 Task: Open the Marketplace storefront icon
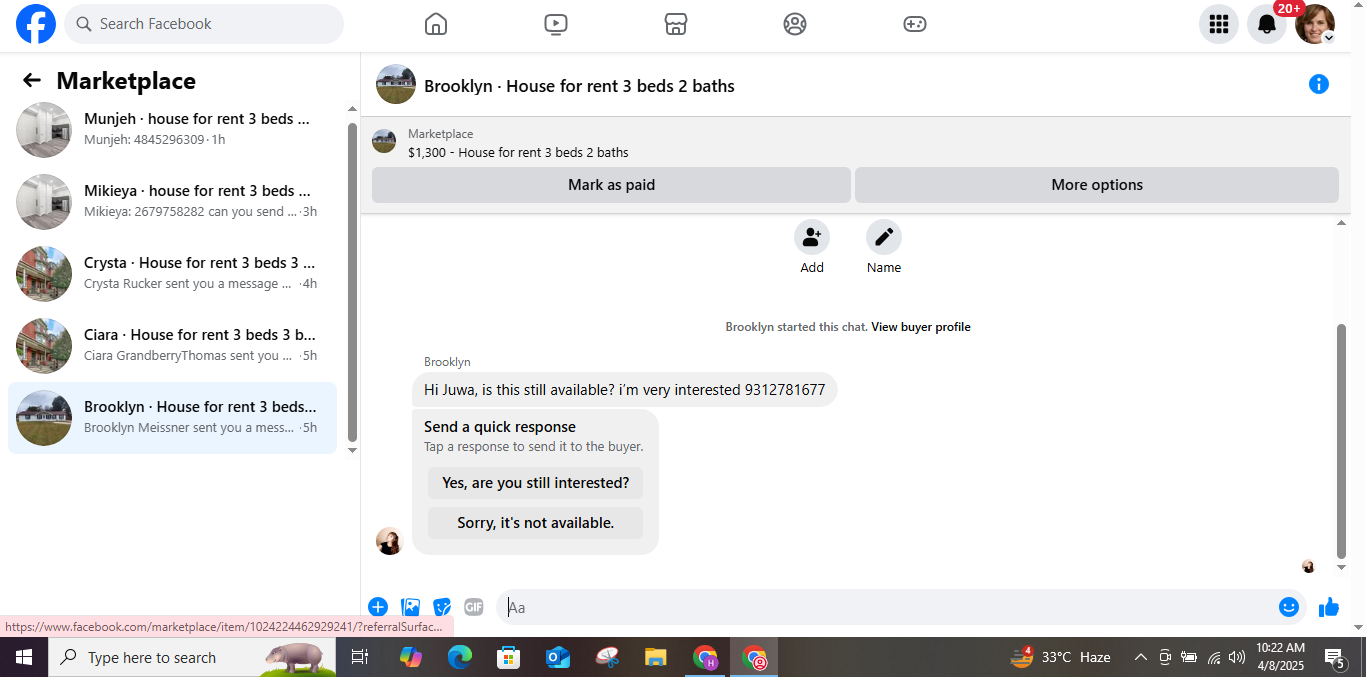(676, 24)
